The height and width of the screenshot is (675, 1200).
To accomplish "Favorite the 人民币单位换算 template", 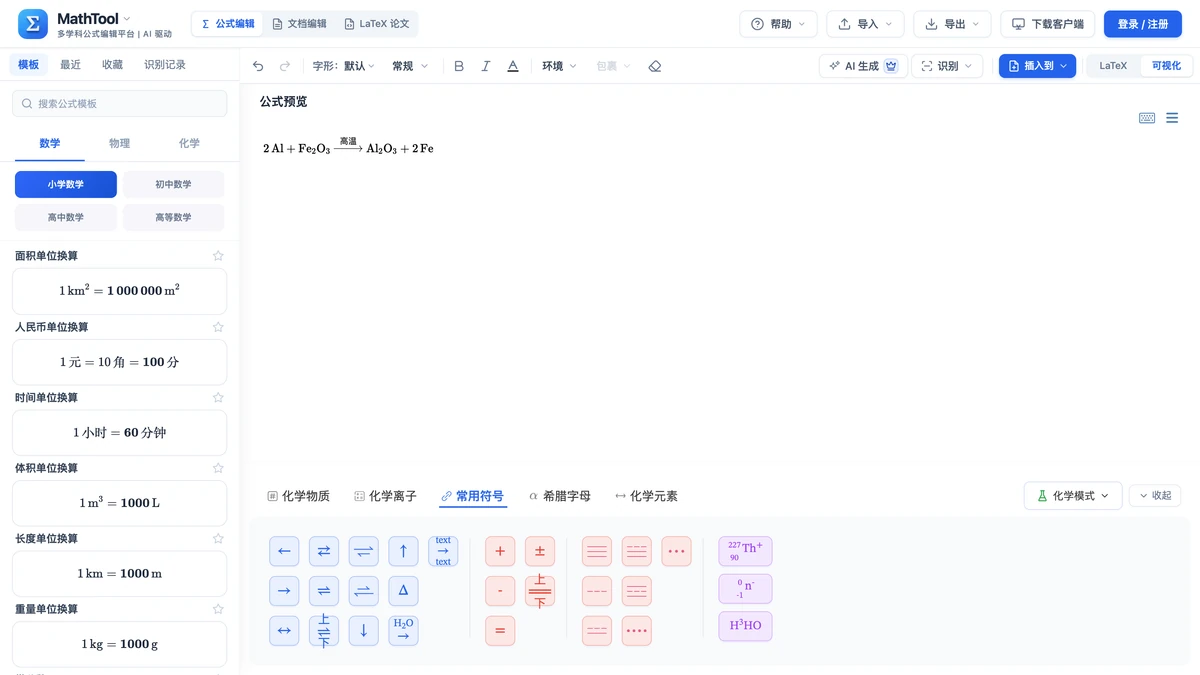I will point(218,327).
